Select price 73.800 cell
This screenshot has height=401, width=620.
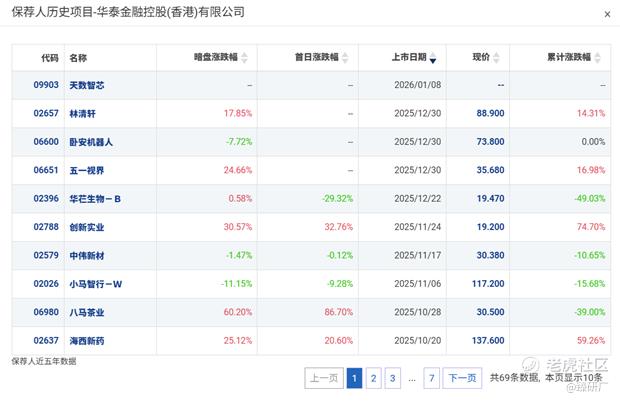coord(490,142)
